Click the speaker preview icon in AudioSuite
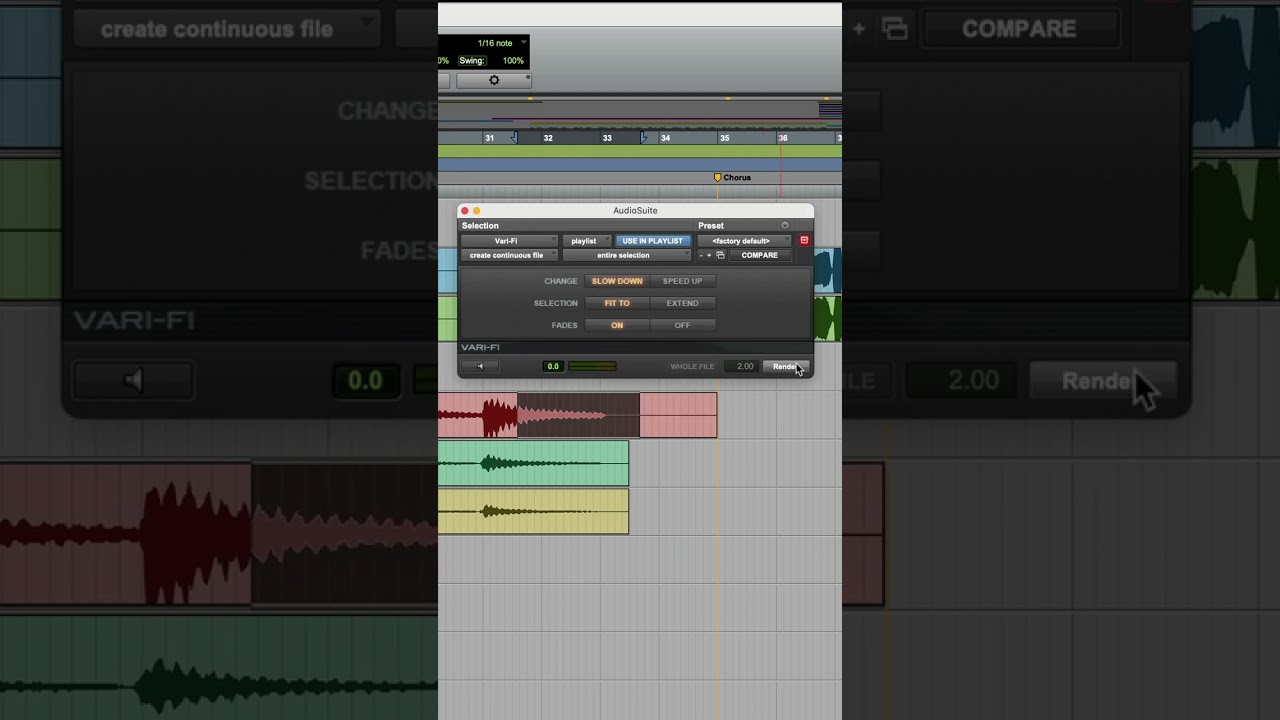 [480, 366]
